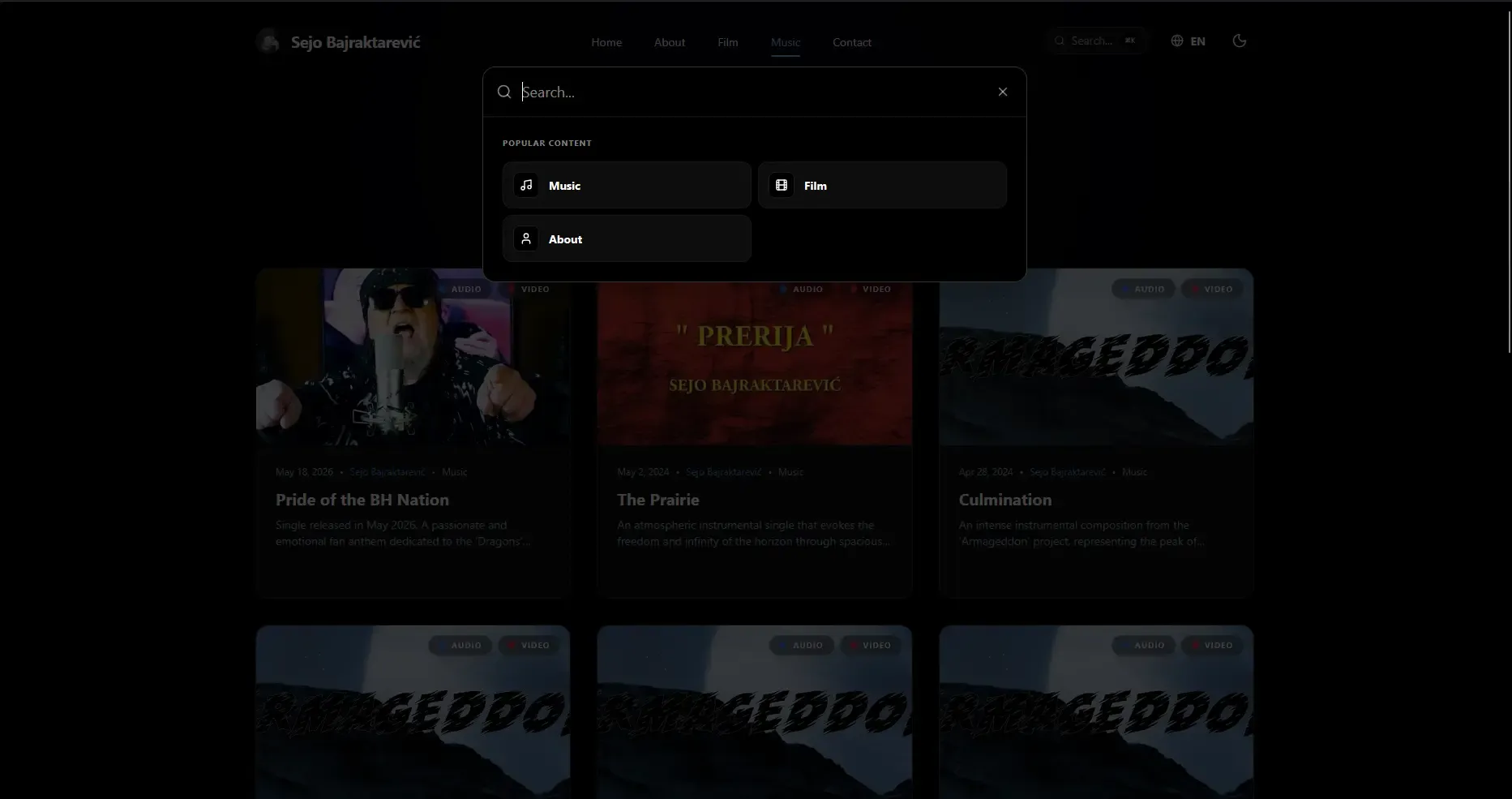Viewport: 1512px width, 799px height.
Task: Open About in the top navigation
Action: [670, 42]
